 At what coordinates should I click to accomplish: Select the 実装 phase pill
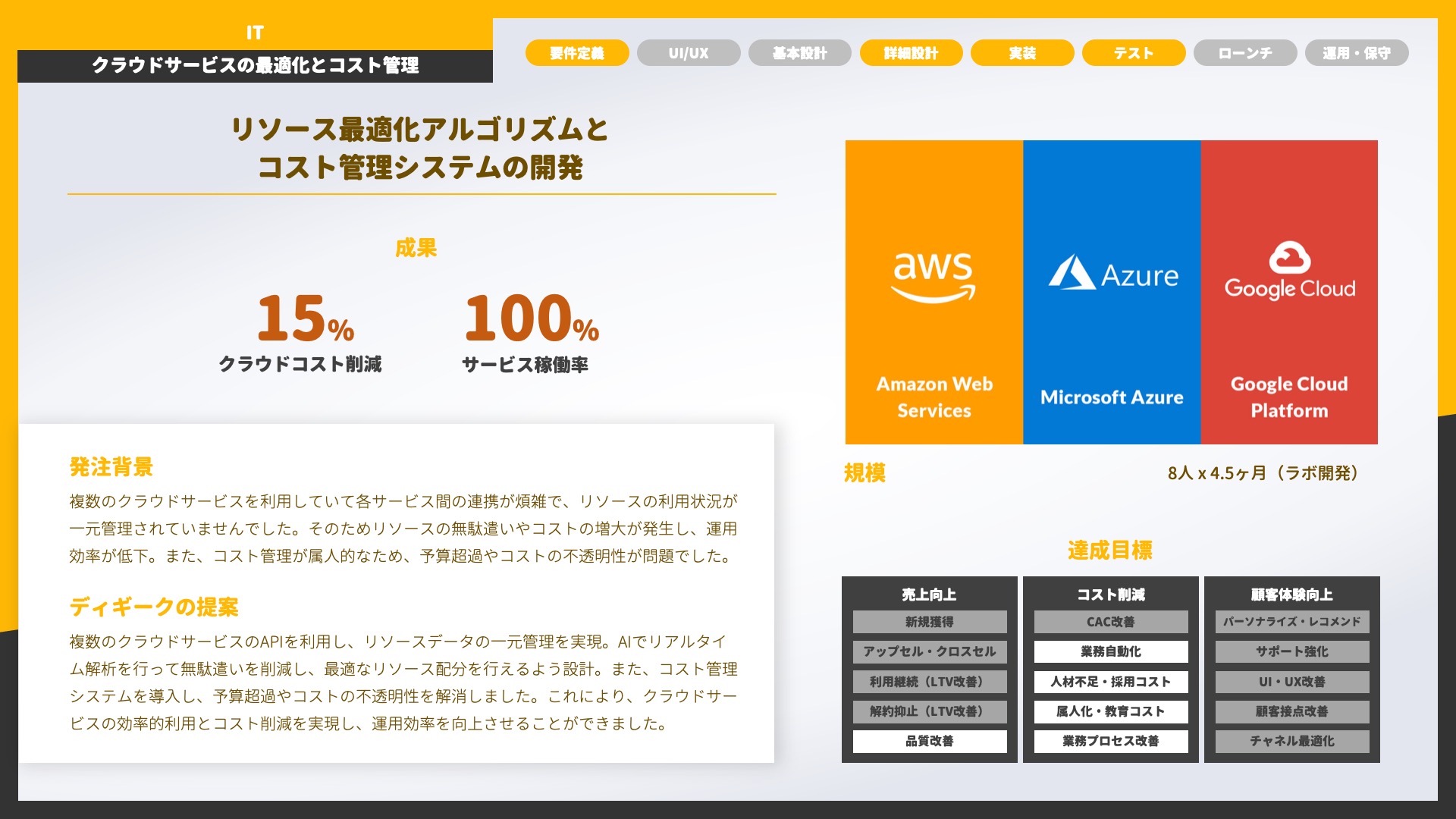click(1022, 53)
